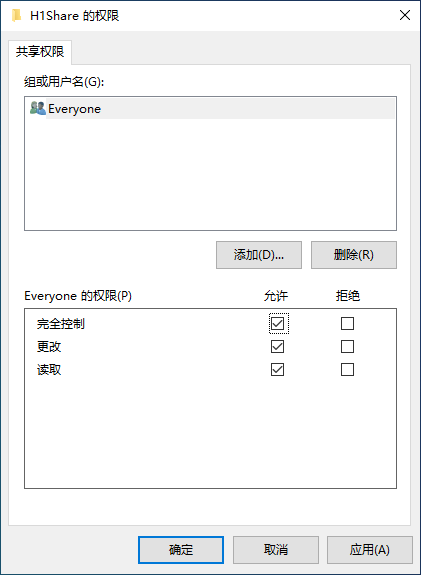
Task: Click the 更改 permission label
Action: 49,347
